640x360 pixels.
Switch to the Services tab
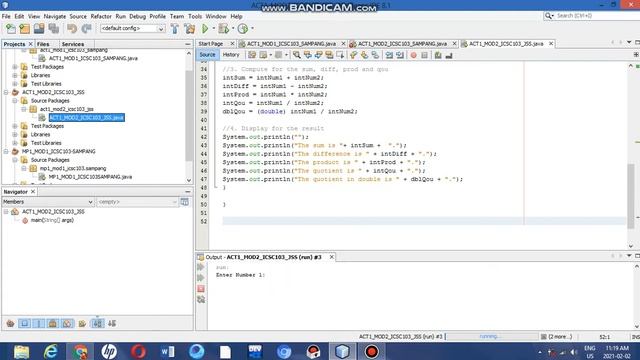pos(73,44)
